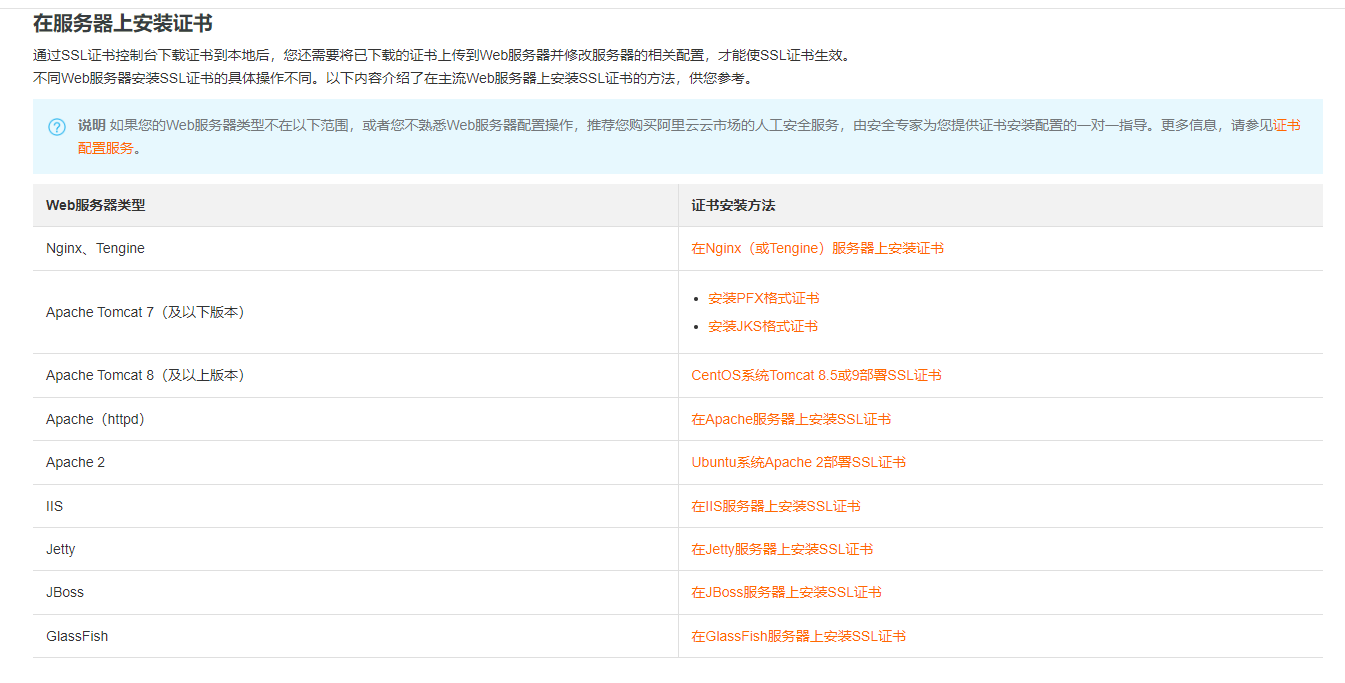
Task: Open Ubuntu系统Apache 2部署SSL证书 link
Action: [x=798, y=462]
